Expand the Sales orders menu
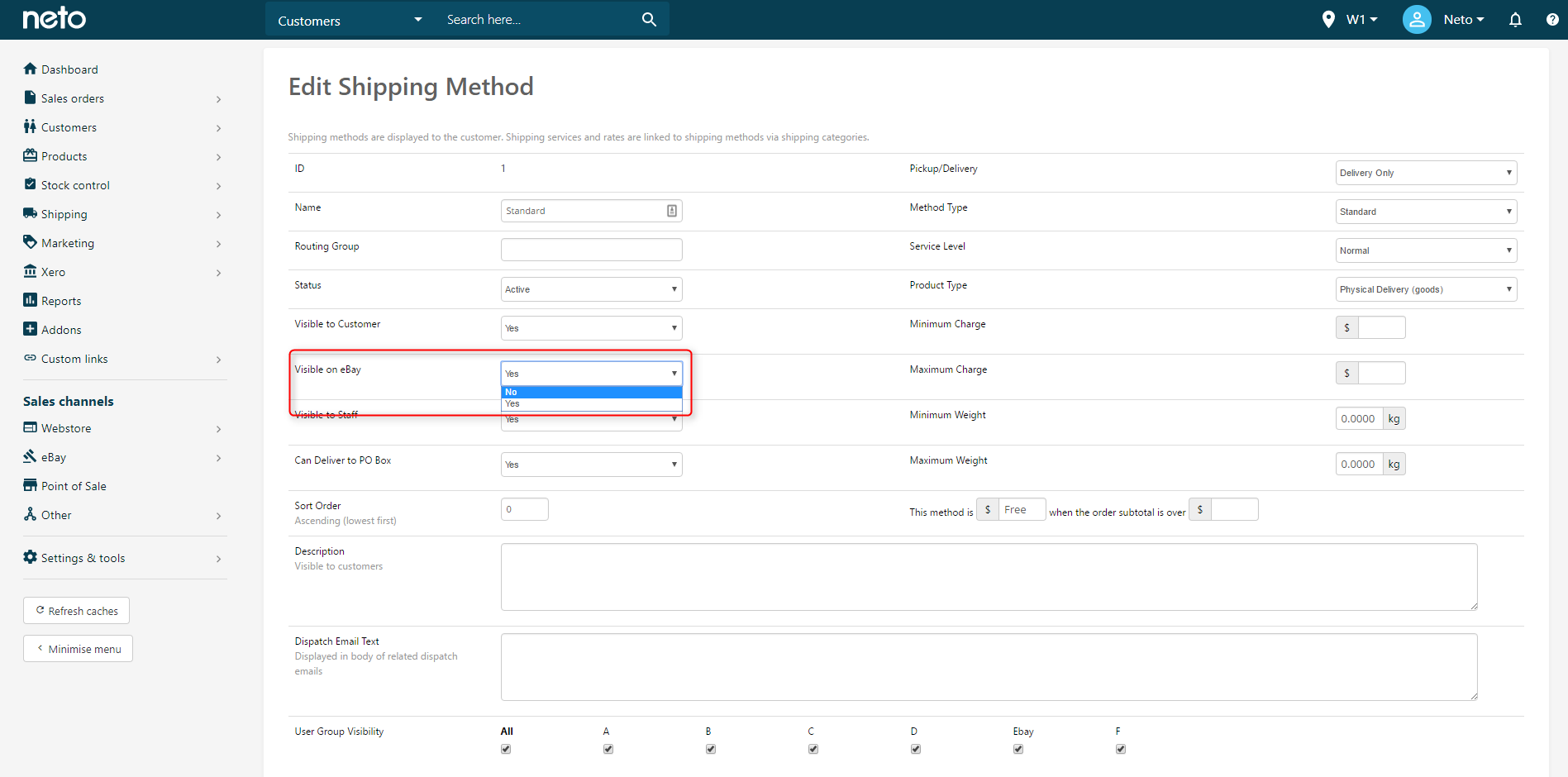 218,99
